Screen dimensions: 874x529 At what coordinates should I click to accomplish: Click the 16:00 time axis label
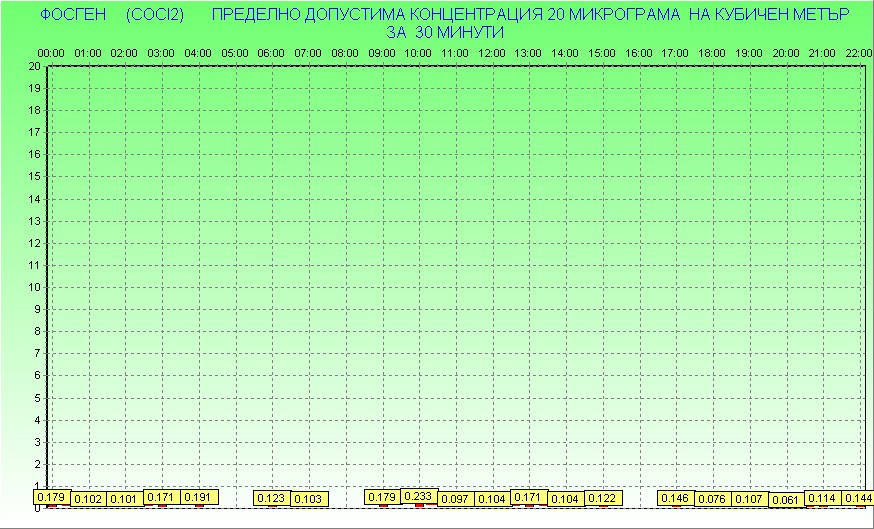point(639,52)
